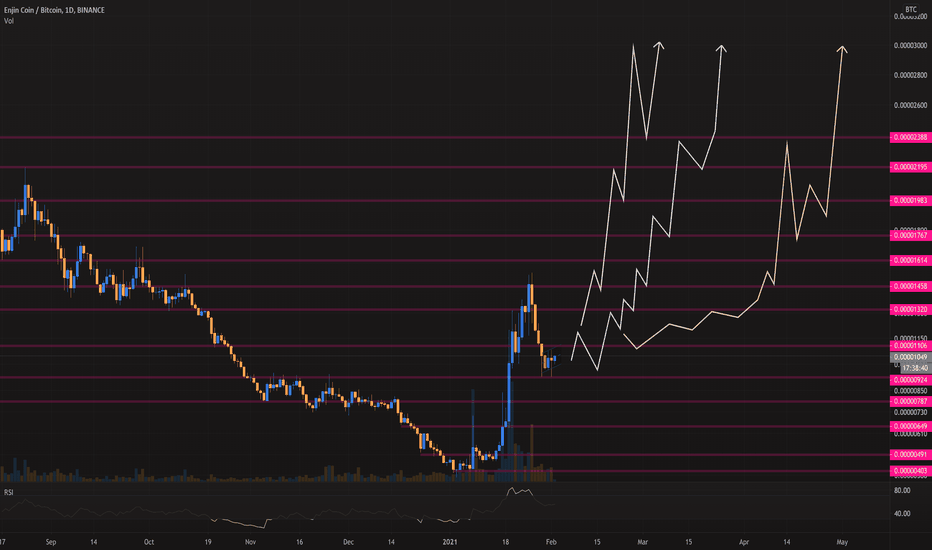Viewport: 932px width, 550px height.
Task: Click the Feb date on time axis
Action: [x=551, y=542]
